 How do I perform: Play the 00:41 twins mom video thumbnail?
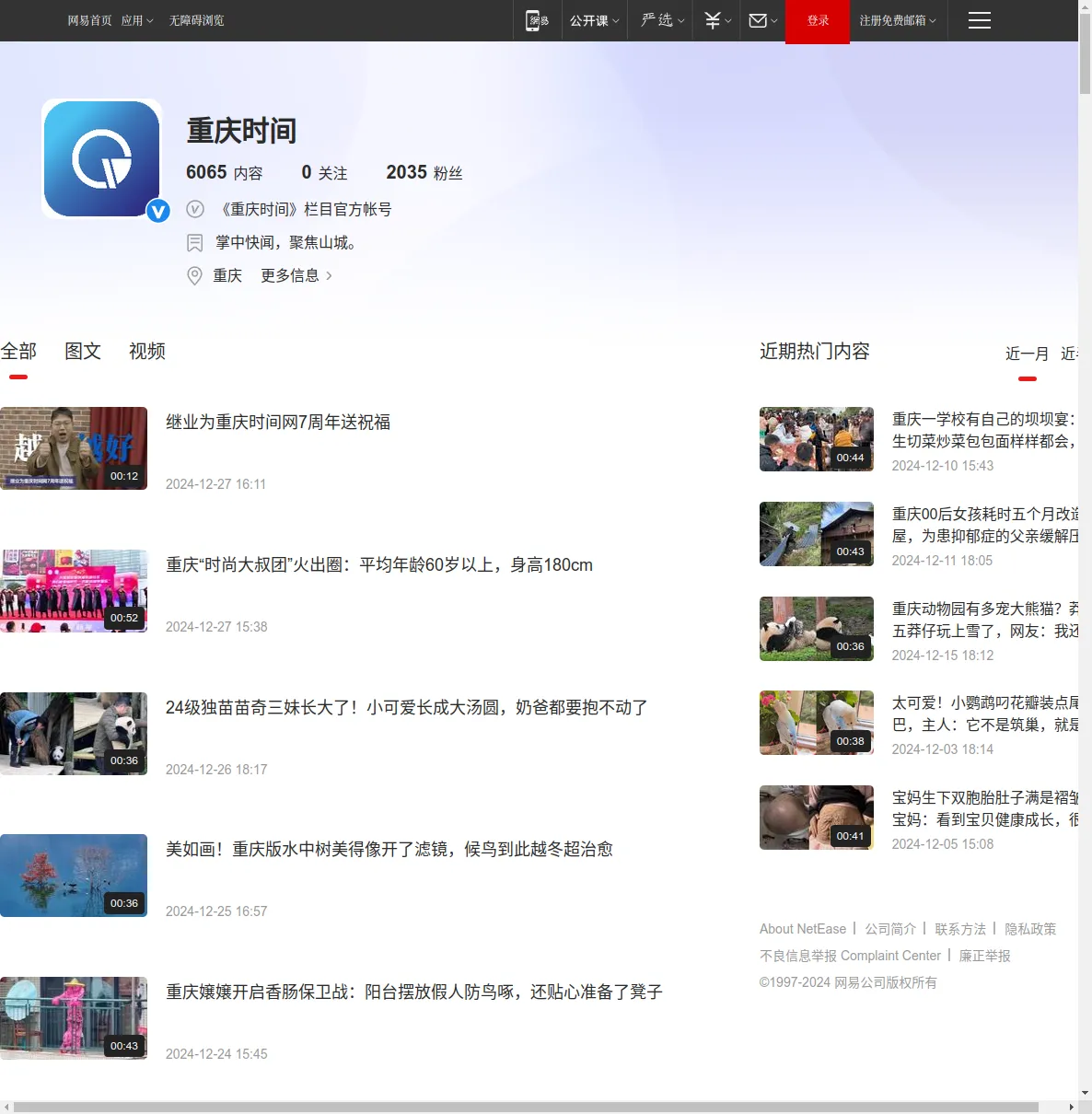tap(817, 818)
